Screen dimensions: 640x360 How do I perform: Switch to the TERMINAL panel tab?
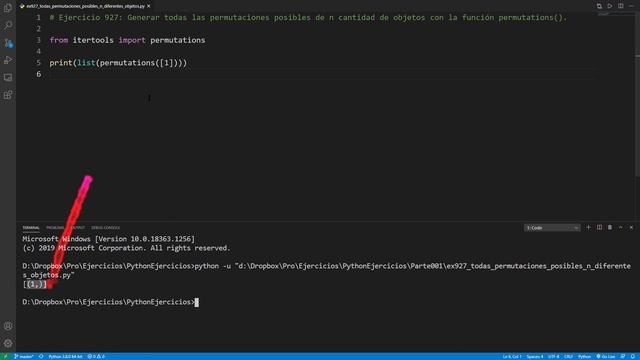(x=31, y=228)
